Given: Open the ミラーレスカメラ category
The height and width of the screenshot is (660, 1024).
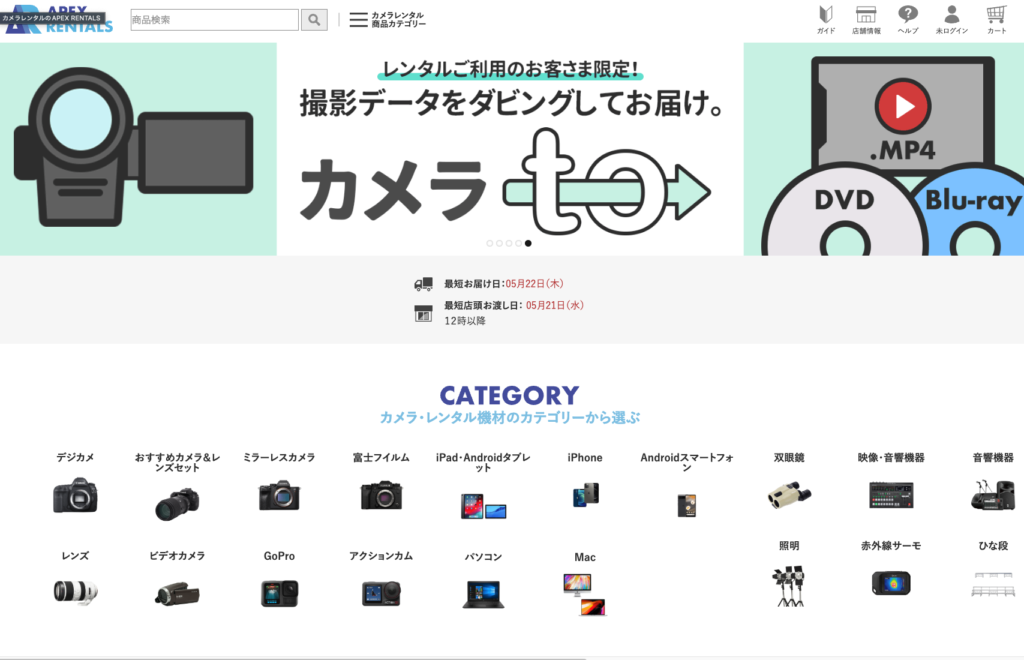Looking at the screenshot, I should coord(279,494).
